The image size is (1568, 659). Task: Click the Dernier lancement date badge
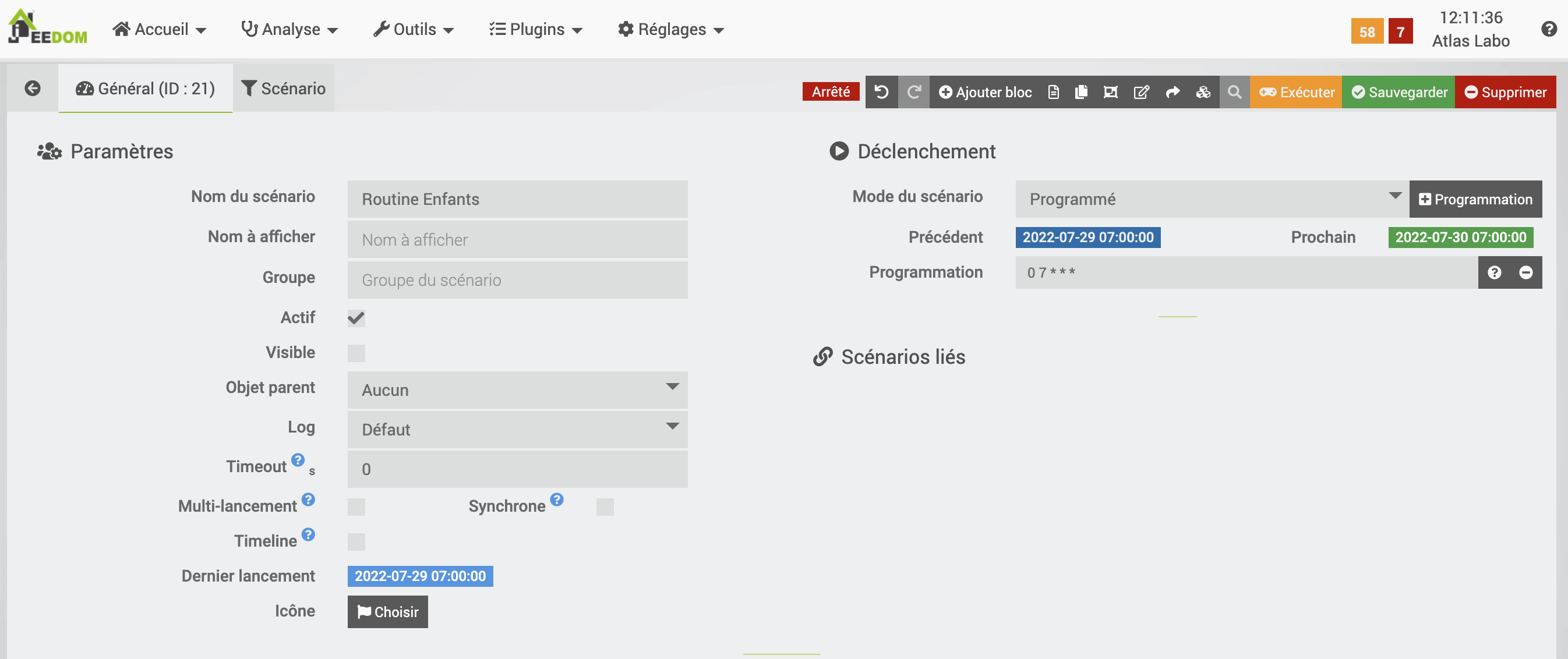pos(420,576)
